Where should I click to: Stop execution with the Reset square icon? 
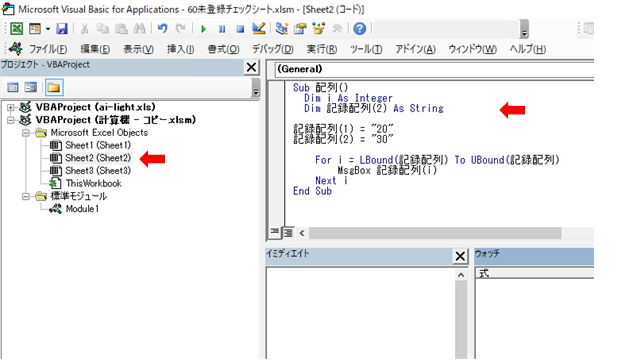pyautogui.click(x=240, y=29)
